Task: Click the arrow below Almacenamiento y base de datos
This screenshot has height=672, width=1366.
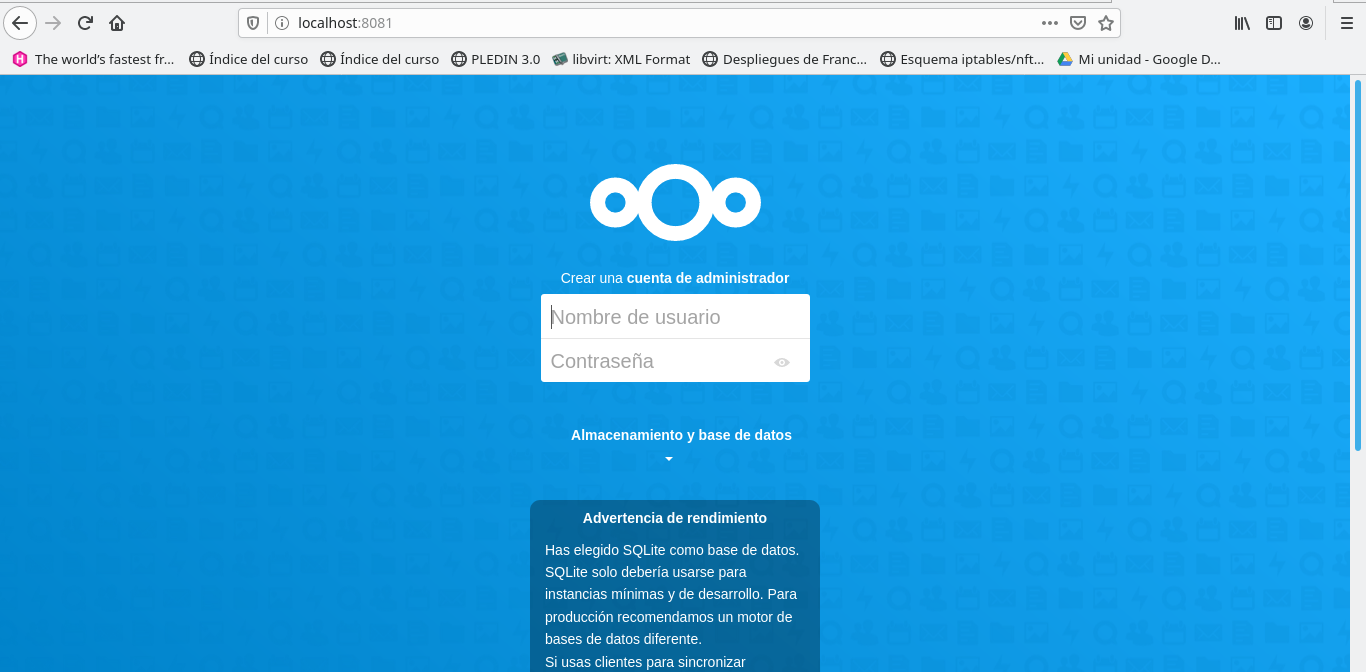Action: point(669,459)
